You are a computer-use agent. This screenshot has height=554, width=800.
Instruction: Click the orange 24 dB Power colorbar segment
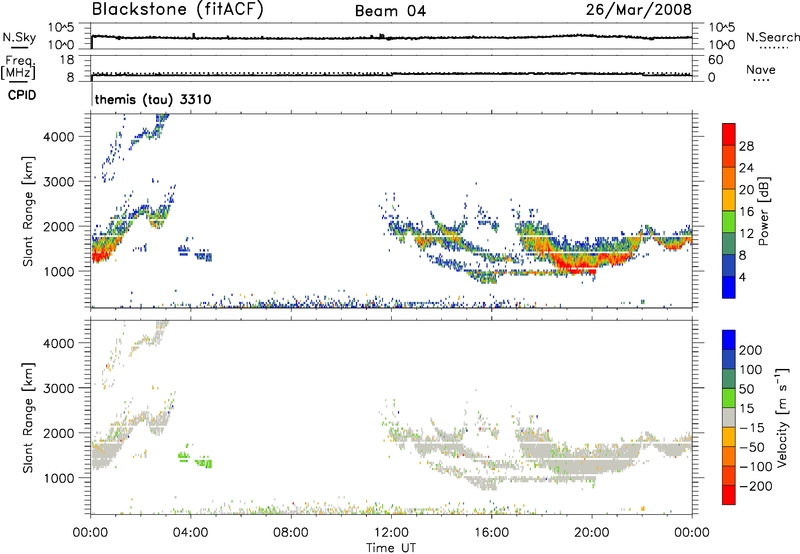coord(729,178)
